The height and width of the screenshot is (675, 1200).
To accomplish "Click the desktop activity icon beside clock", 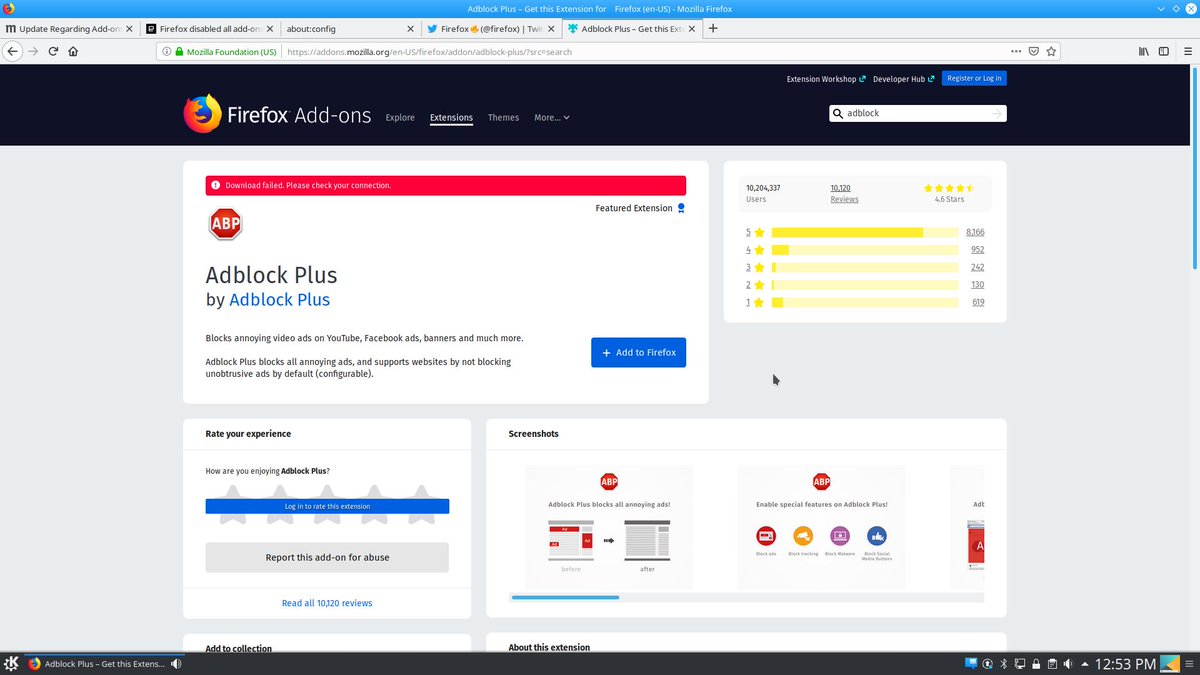I will 1171,663.
